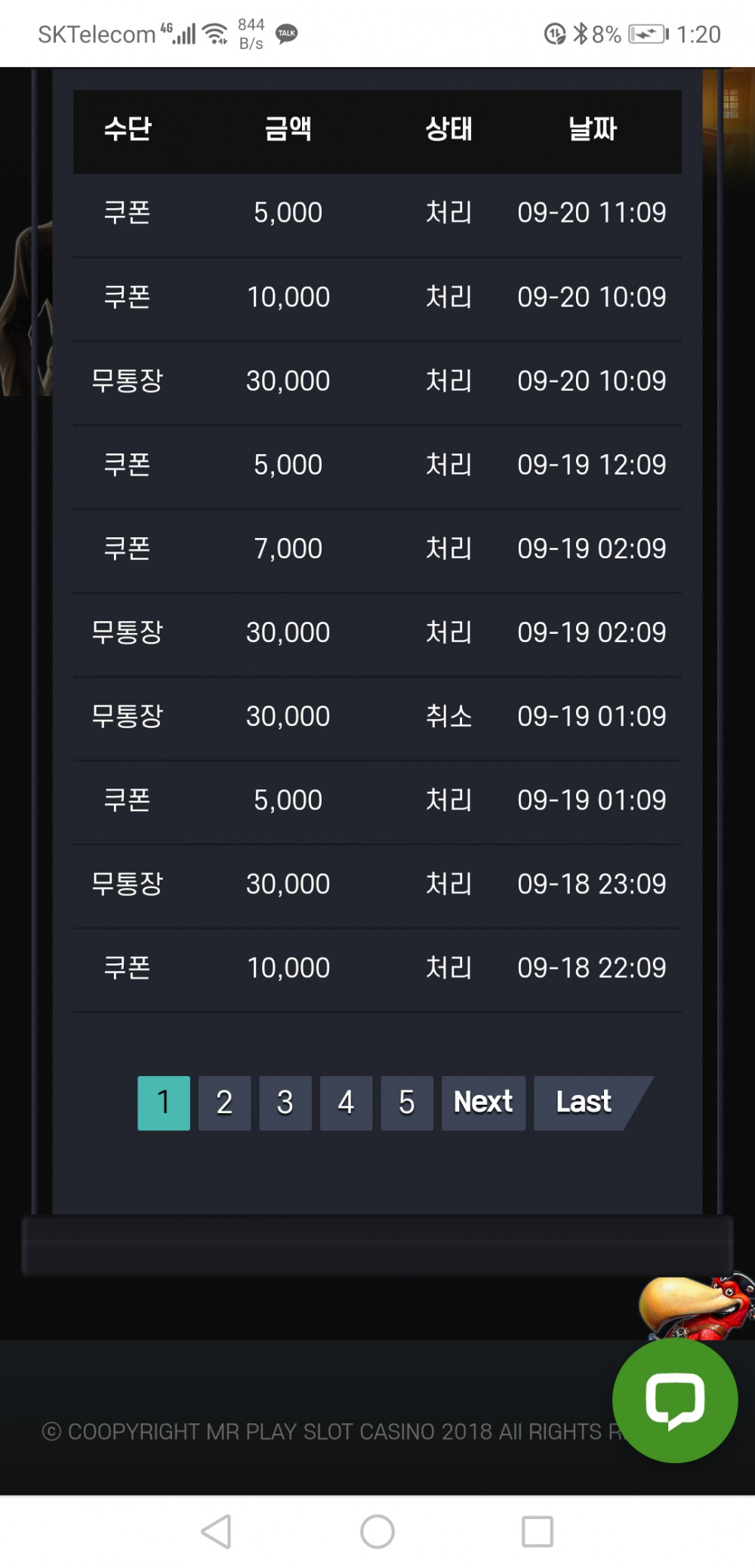Tap the Android back navigation triangle
Viewport: 755px width, 1568px height.
217,1531
